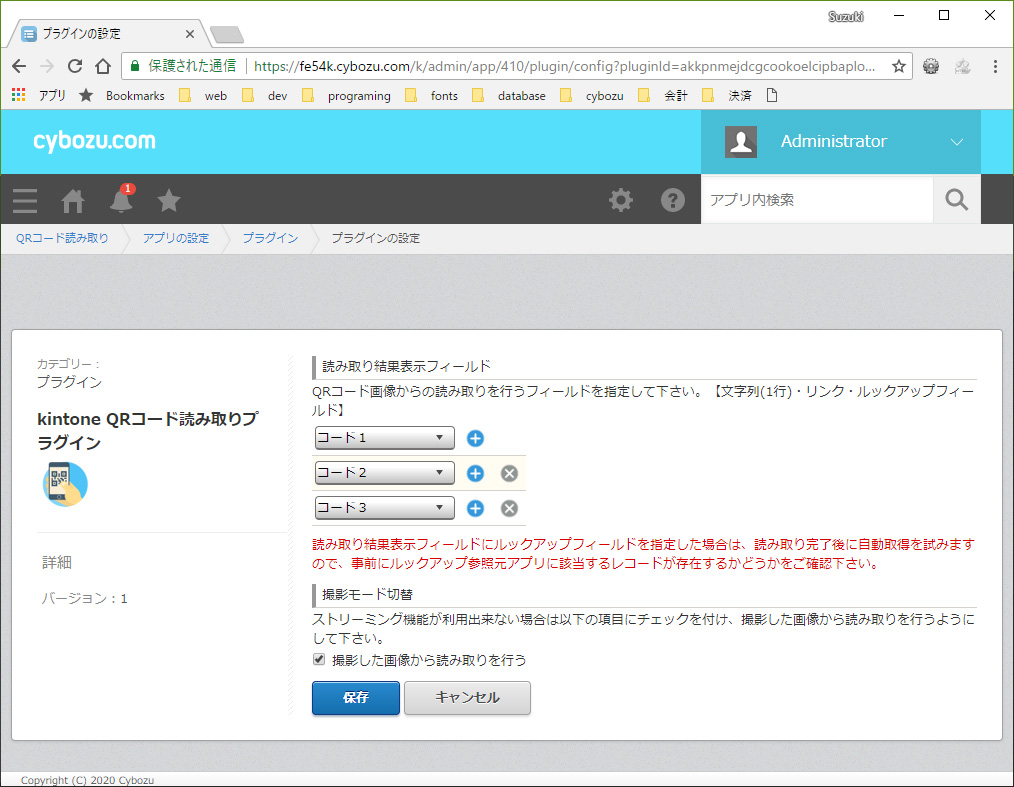Open a new browser tab
This screenshot has height=787, width=1014.
227,34
